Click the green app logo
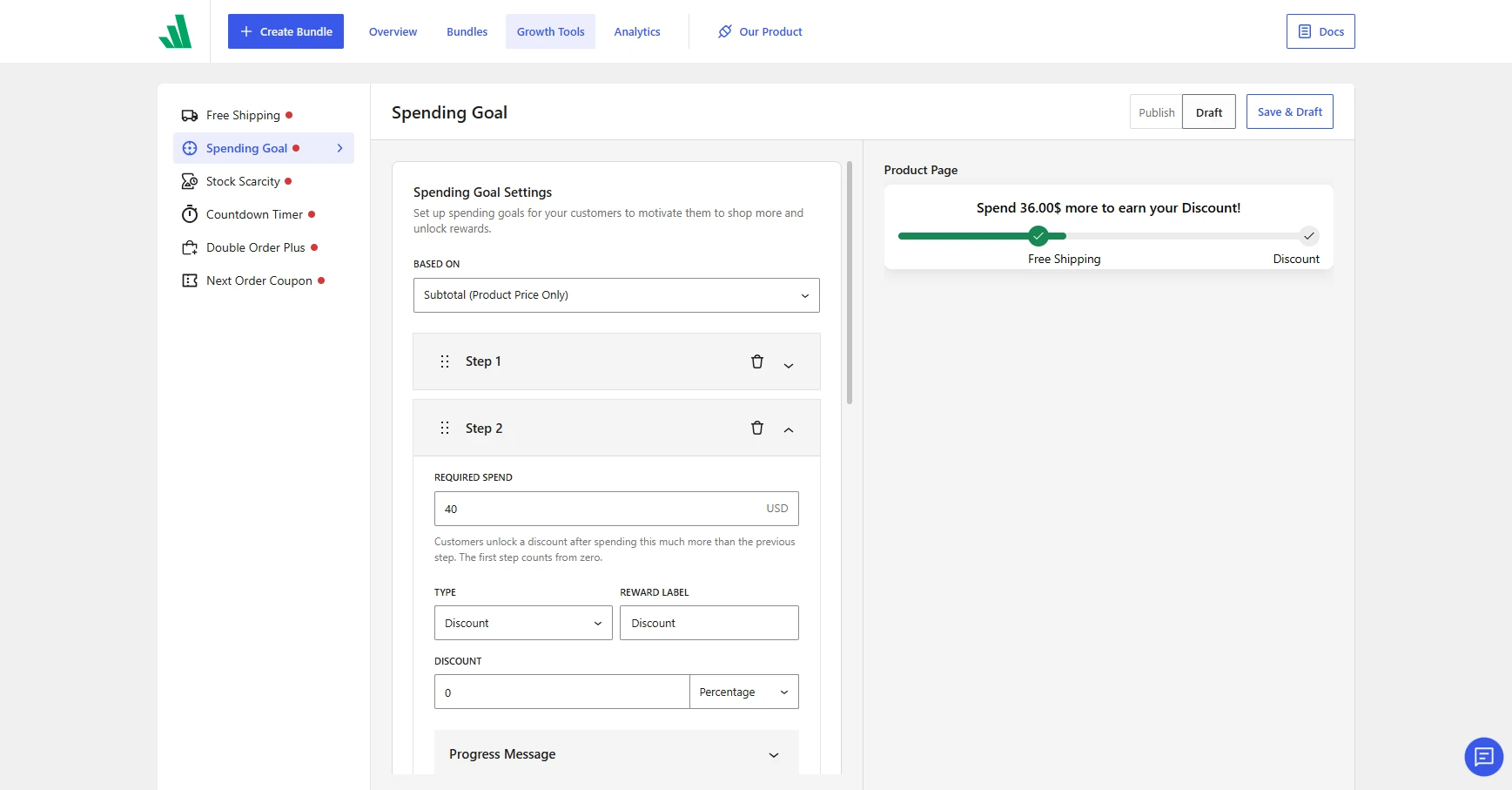 coord(175,31)
